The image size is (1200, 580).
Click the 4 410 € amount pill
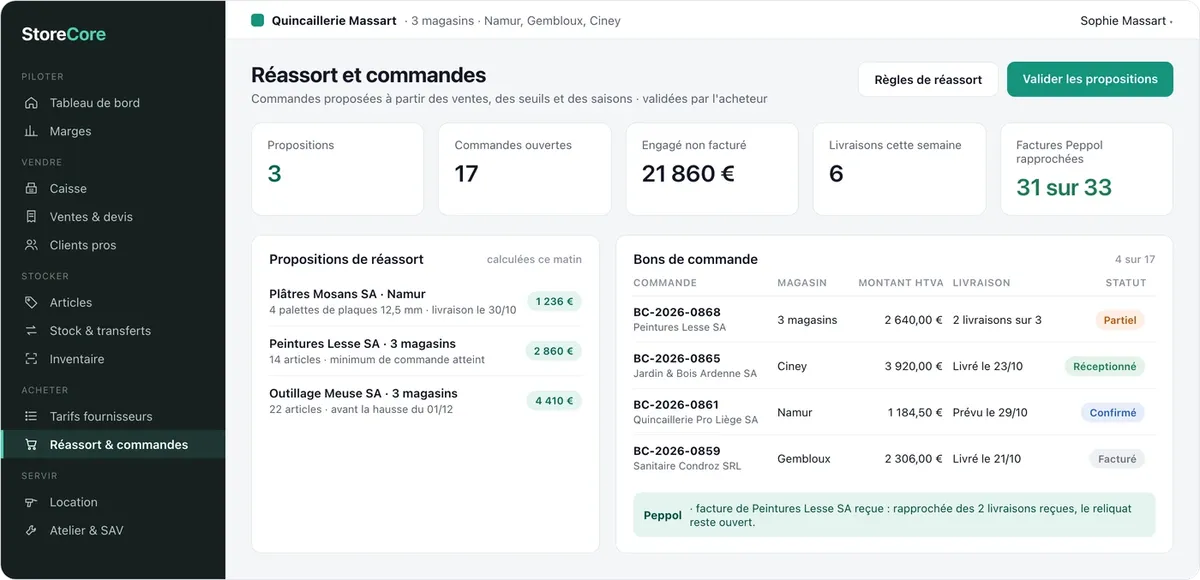tap(554, 401)
